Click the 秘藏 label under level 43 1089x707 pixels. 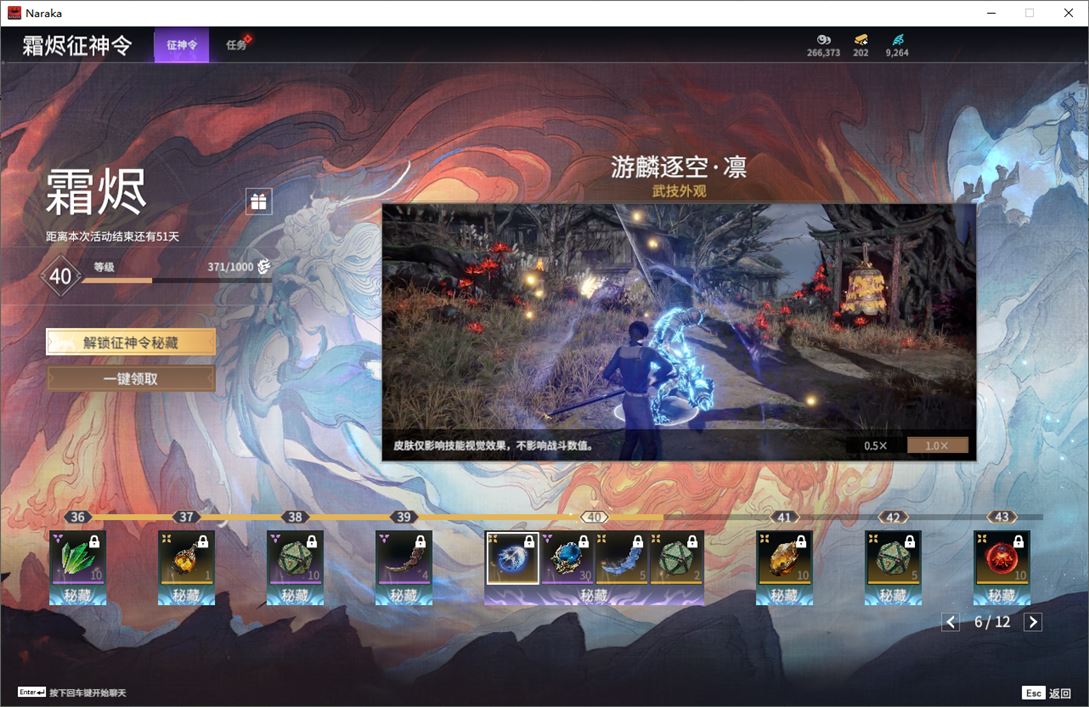(1001, 595)
